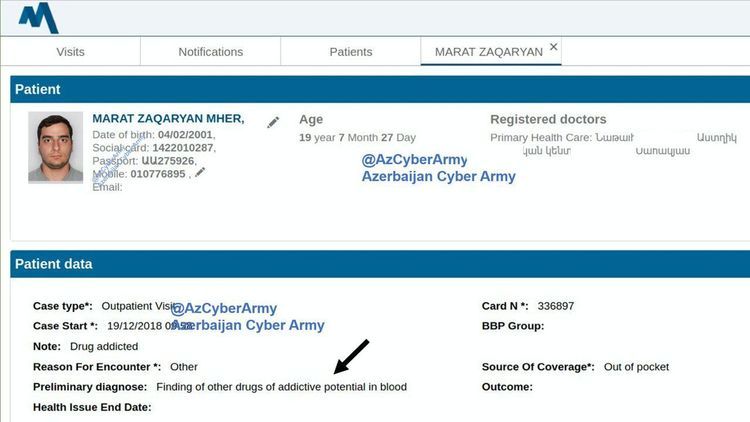Click the Reason For Encounter value
Screen dimensions: 750x422
pos(184,367)
